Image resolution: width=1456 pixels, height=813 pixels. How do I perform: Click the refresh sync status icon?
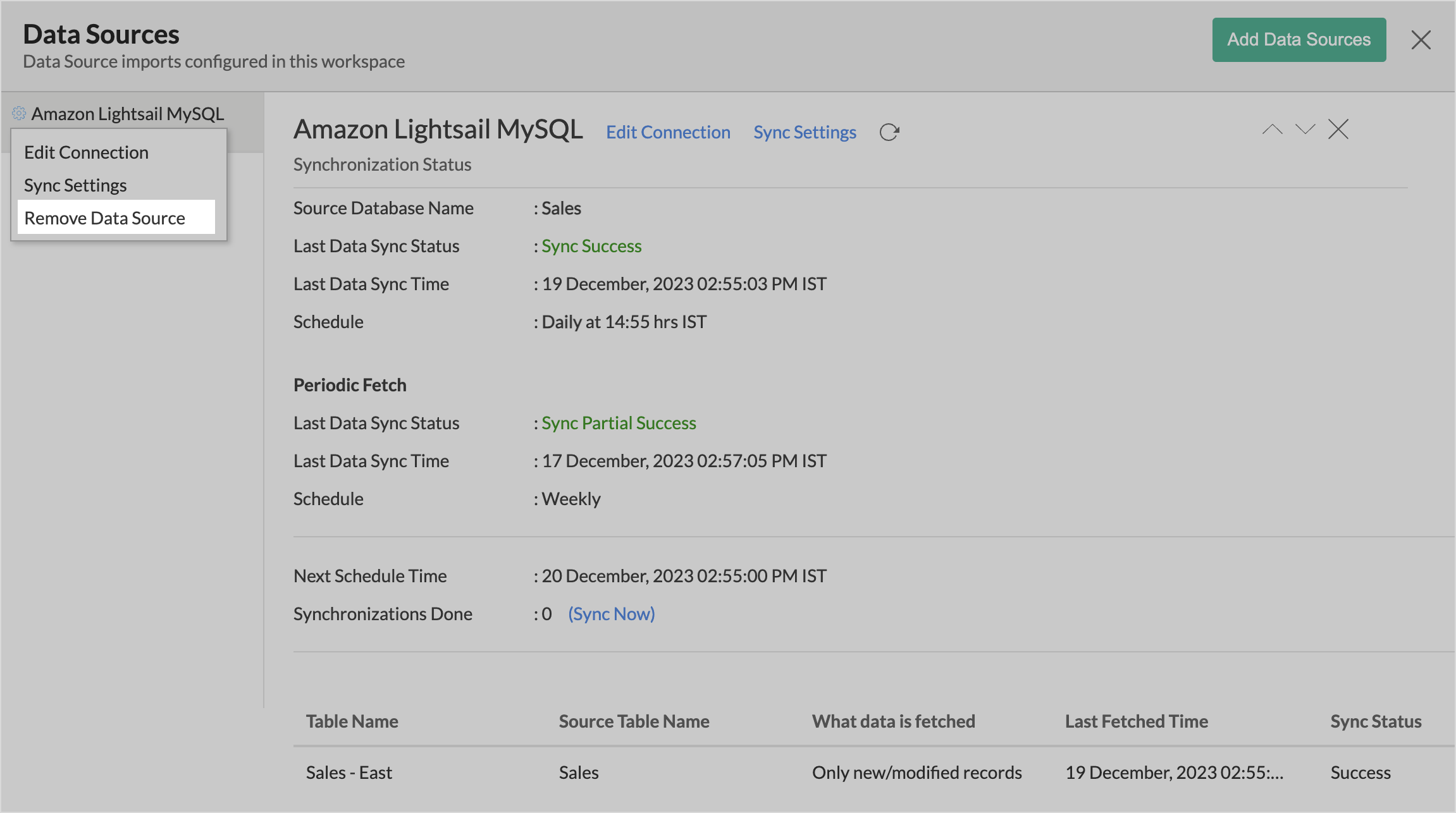coord(889,132)
